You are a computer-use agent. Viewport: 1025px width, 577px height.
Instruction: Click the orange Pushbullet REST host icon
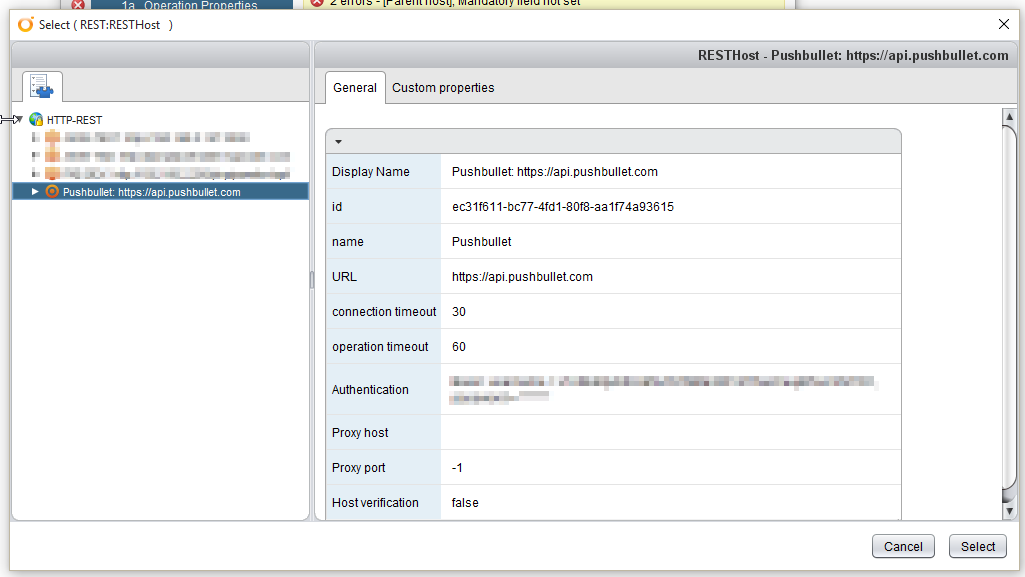[52, 191]
